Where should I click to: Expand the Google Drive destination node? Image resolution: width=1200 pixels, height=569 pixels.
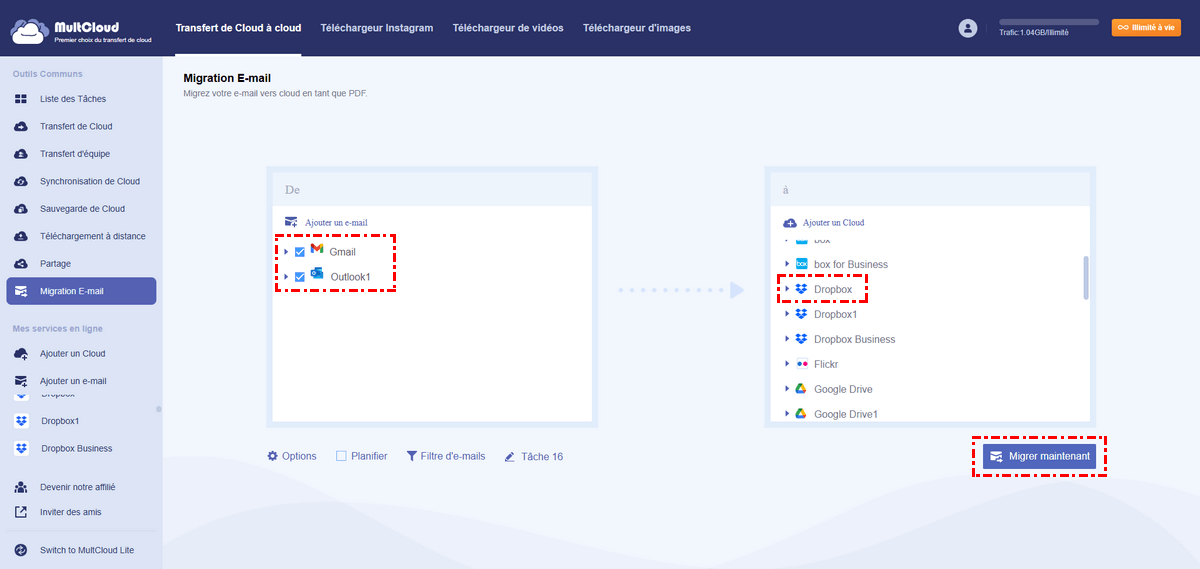point(787,389)
